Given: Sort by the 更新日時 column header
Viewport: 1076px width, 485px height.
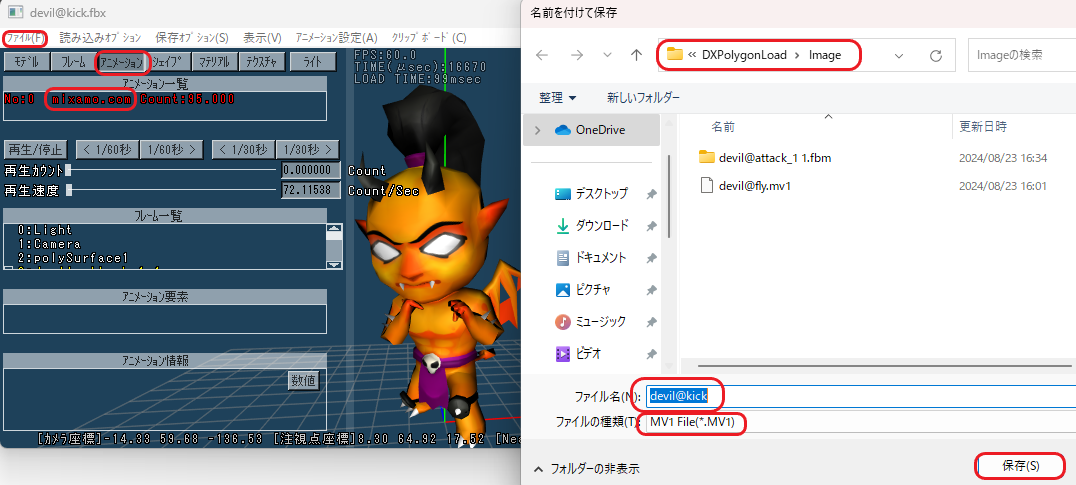Looking at the screenshot, I should pos(983,127).
